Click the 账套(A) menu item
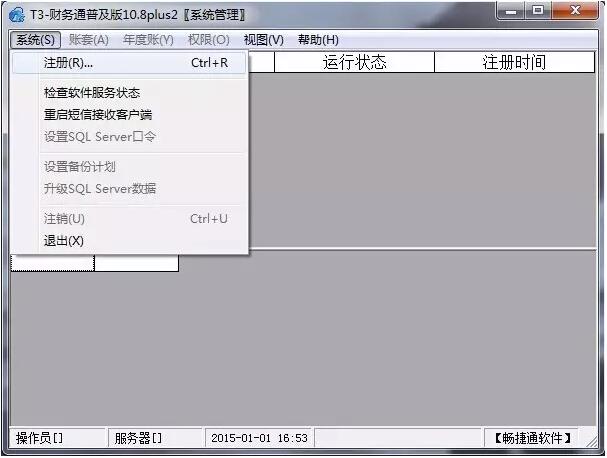607x458 pixels. tap(89, 40)
